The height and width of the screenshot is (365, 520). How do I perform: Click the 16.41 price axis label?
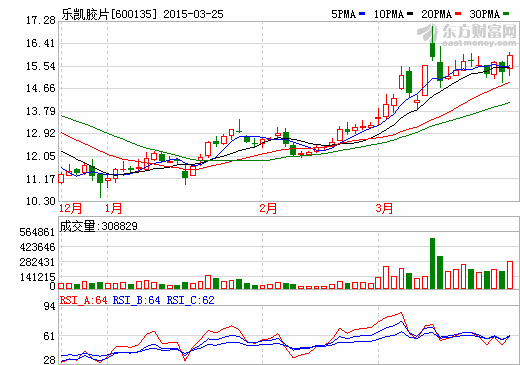coord(41,43)
